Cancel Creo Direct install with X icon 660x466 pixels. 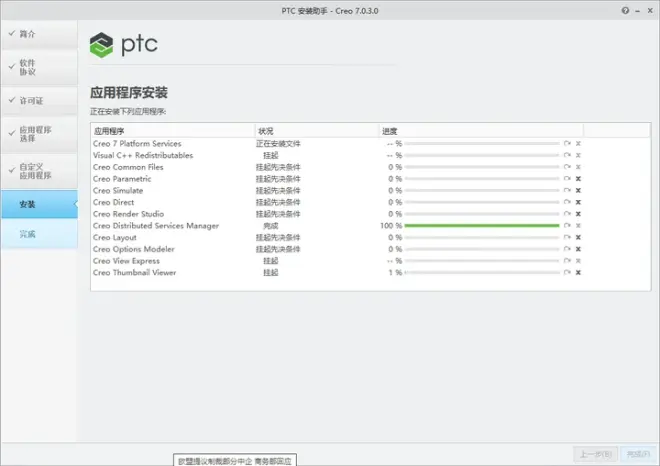click(578, 202)
